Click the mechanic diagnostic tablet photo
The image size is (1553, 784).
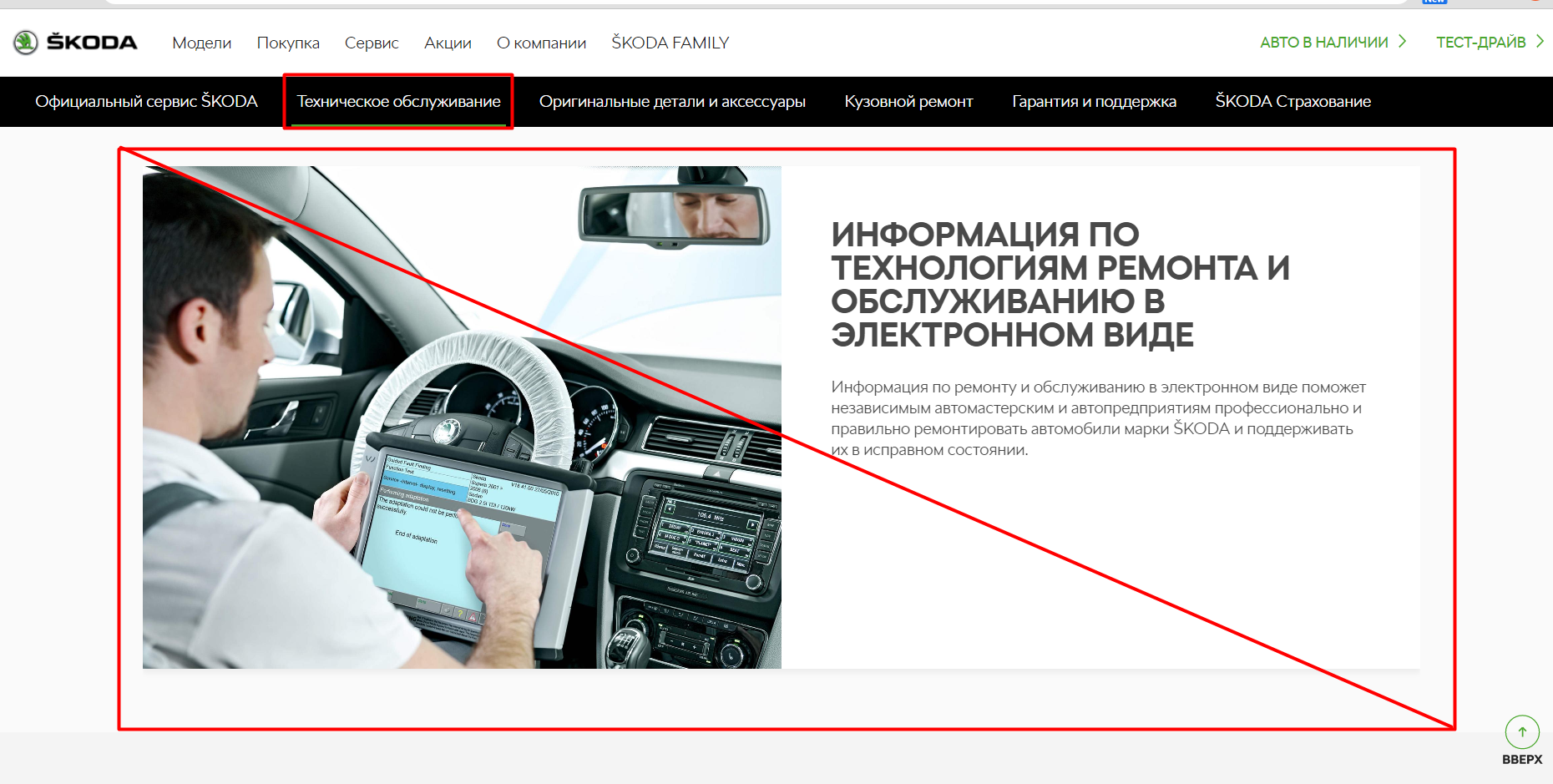click(x=462, y=417)
